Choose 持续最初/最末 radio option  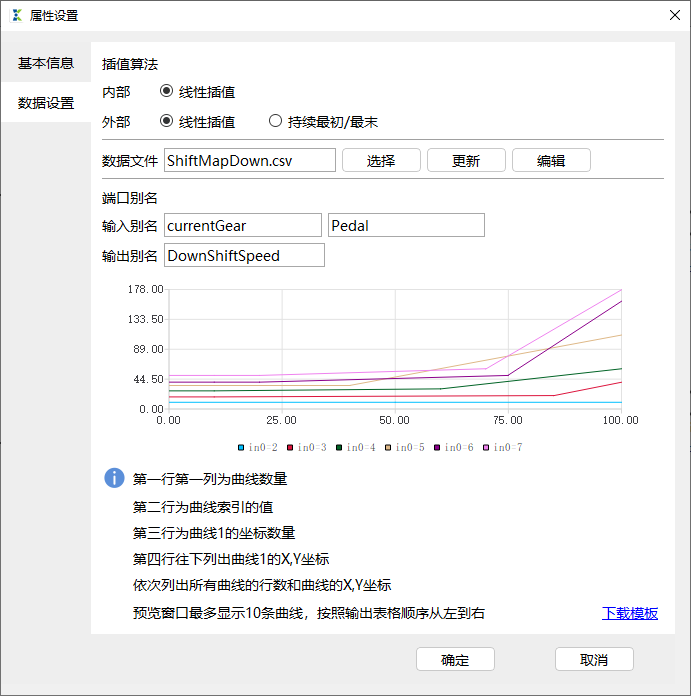point(275,121)
